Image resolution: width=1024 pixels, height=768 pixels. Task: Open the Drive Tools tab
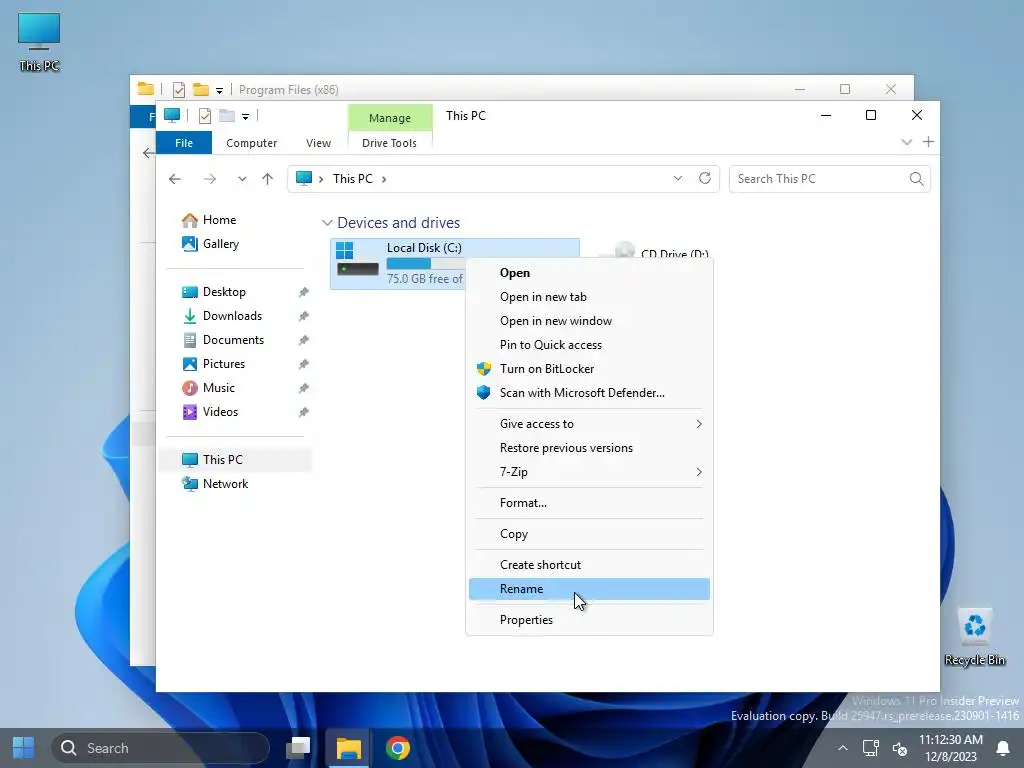tap(389, 143)
